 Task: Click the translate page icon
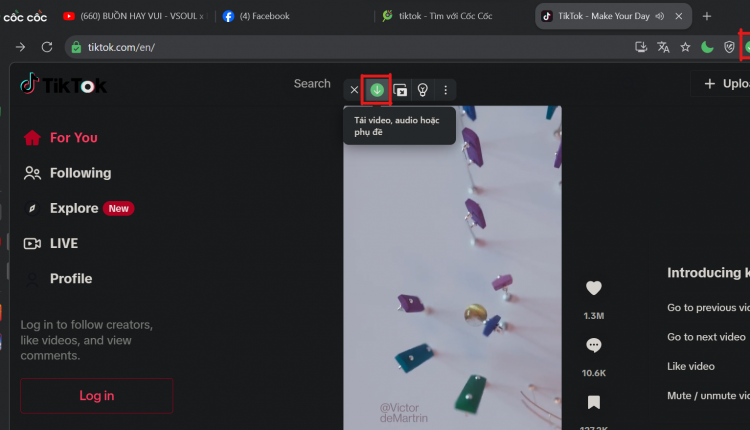click(663, 47)
